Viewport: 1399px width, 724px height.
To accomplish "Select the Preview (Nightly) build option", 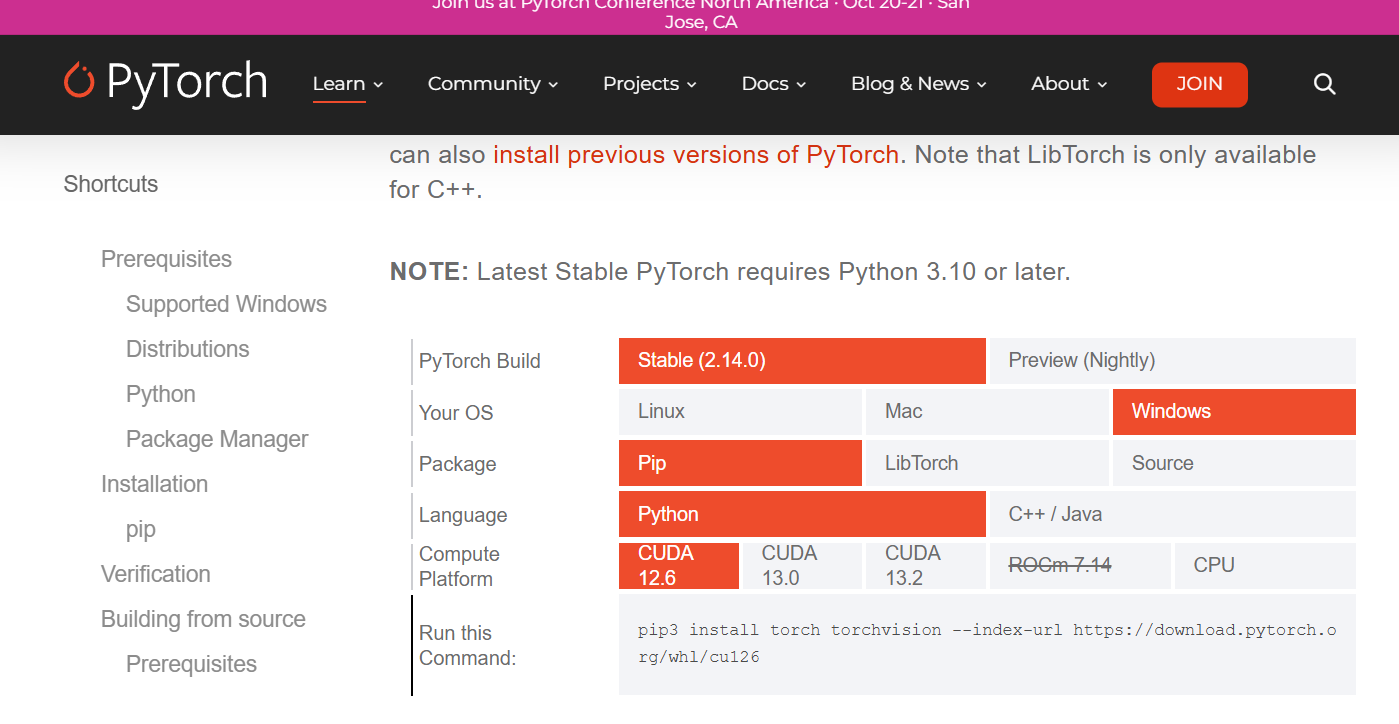I will coord(1172,361).
